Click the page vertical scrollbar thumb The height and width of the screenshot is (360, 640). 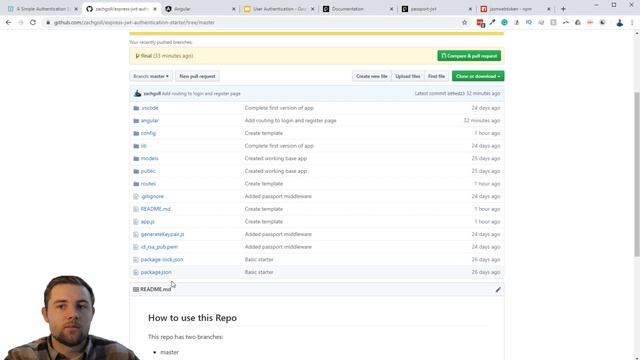pyautogui.click(x=637, y=173)
